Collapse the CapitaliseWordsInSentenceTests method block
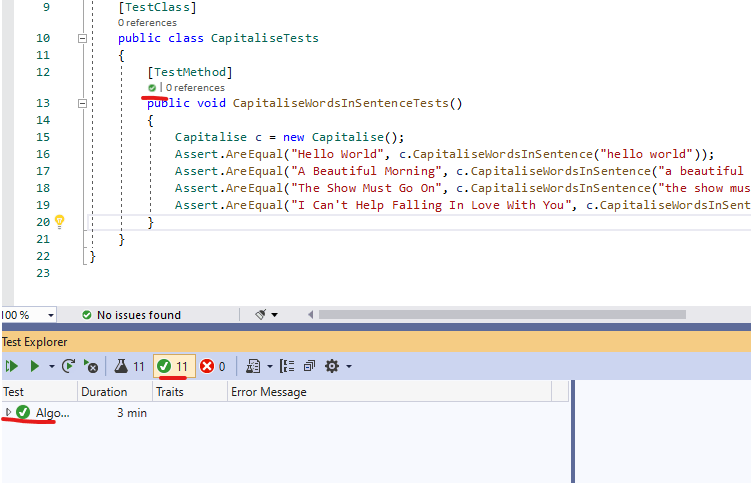 tap(82, 103)
